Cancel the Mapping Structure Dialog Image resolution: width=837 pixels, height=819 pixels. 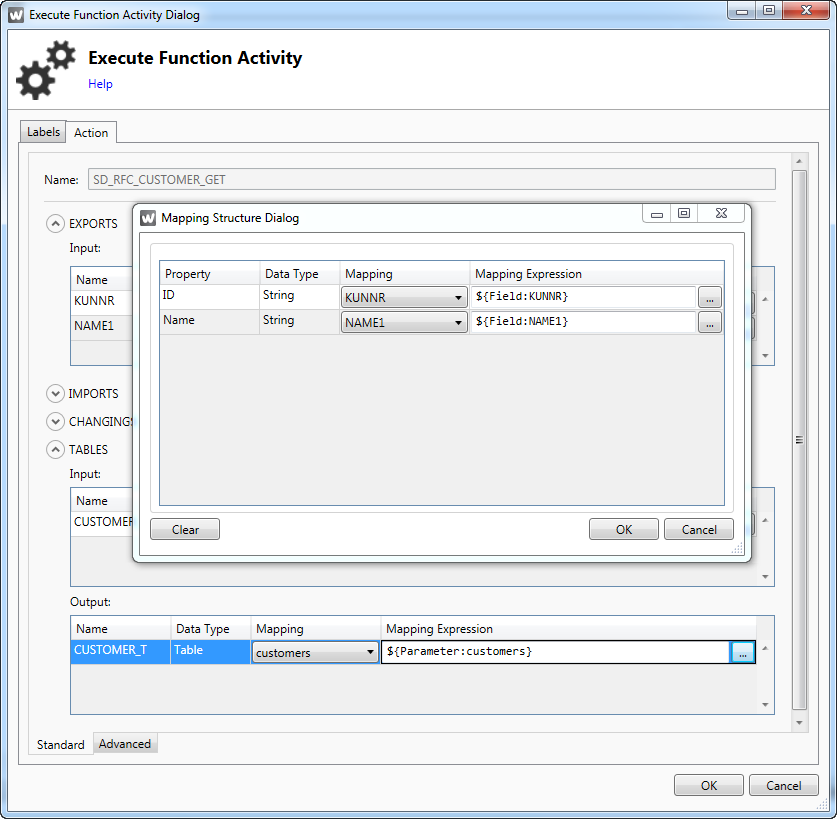point(698,530)
